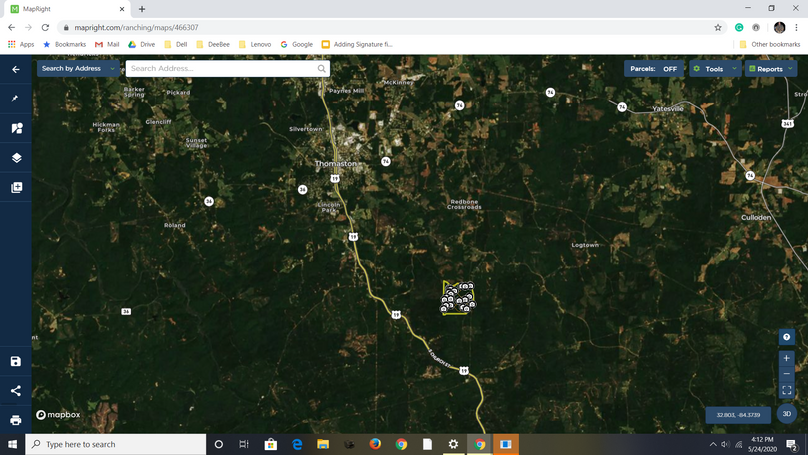This screenshot has width=808, height=455.
Task: Open the Bookmarks starred bookmark
Action: [64, 44]
